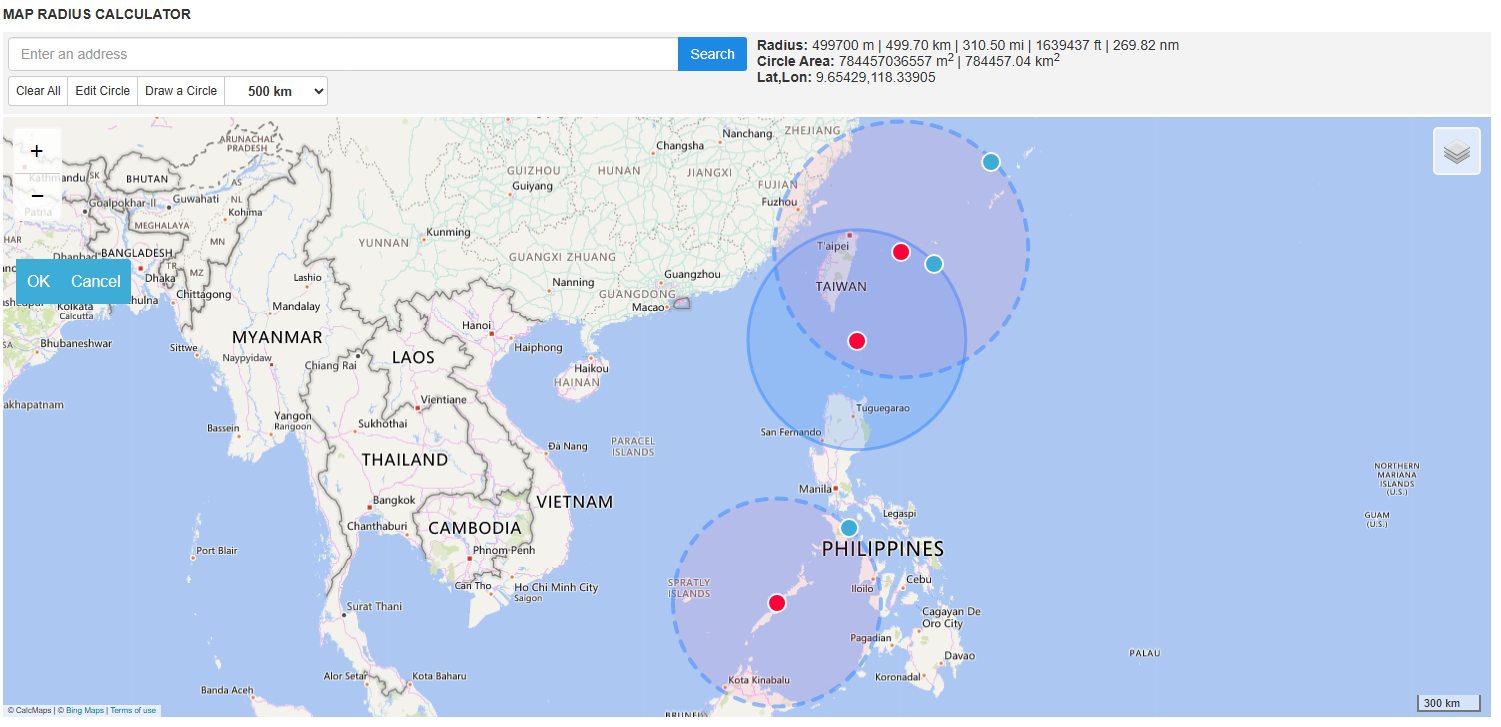Click the VIETNAM country label
This screenshot has width=1501, height=727.
click(574, 502)
